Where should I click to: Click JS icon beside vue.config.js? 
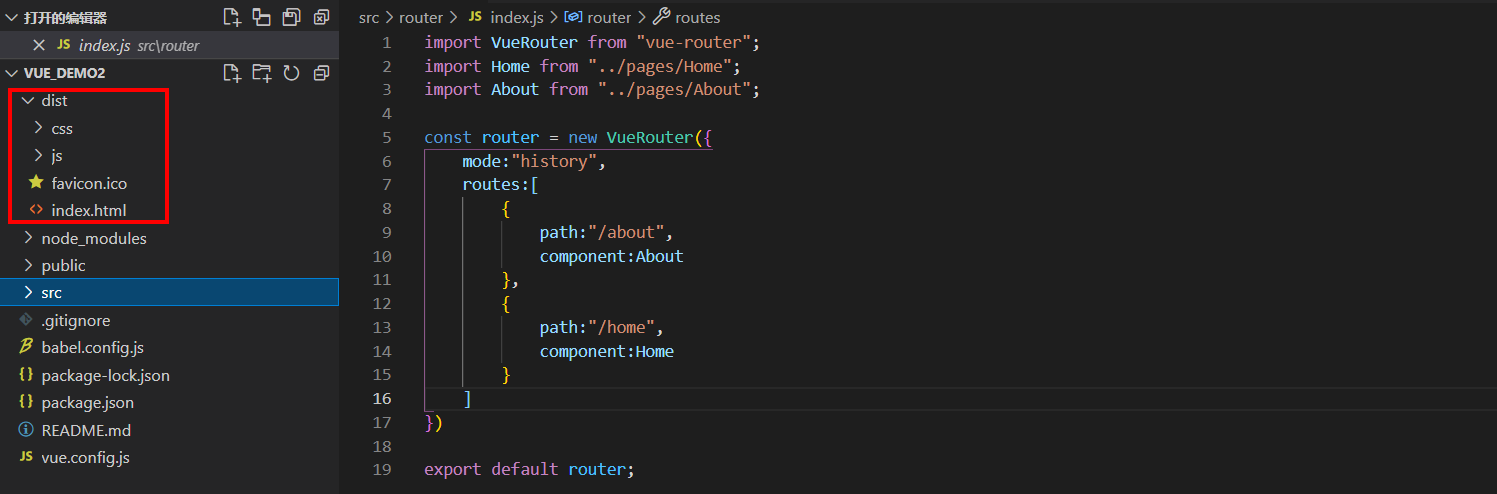[x=27, y=457]
